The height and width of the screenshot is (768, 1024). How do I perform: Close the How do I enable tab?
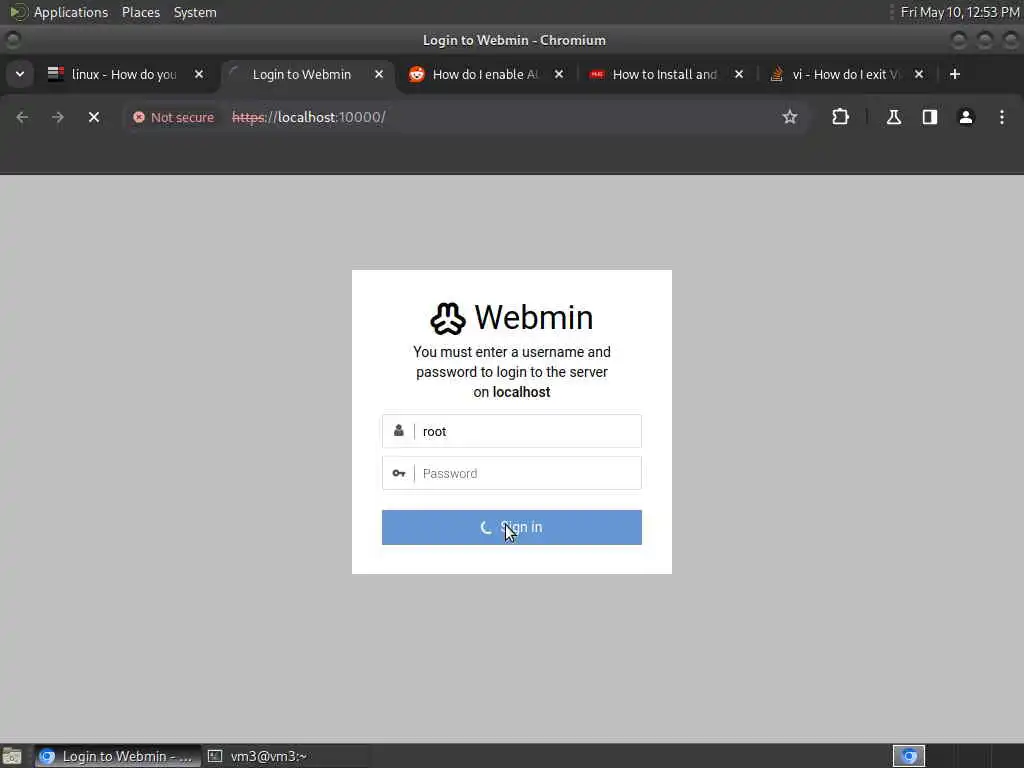[x=558, y=74]
